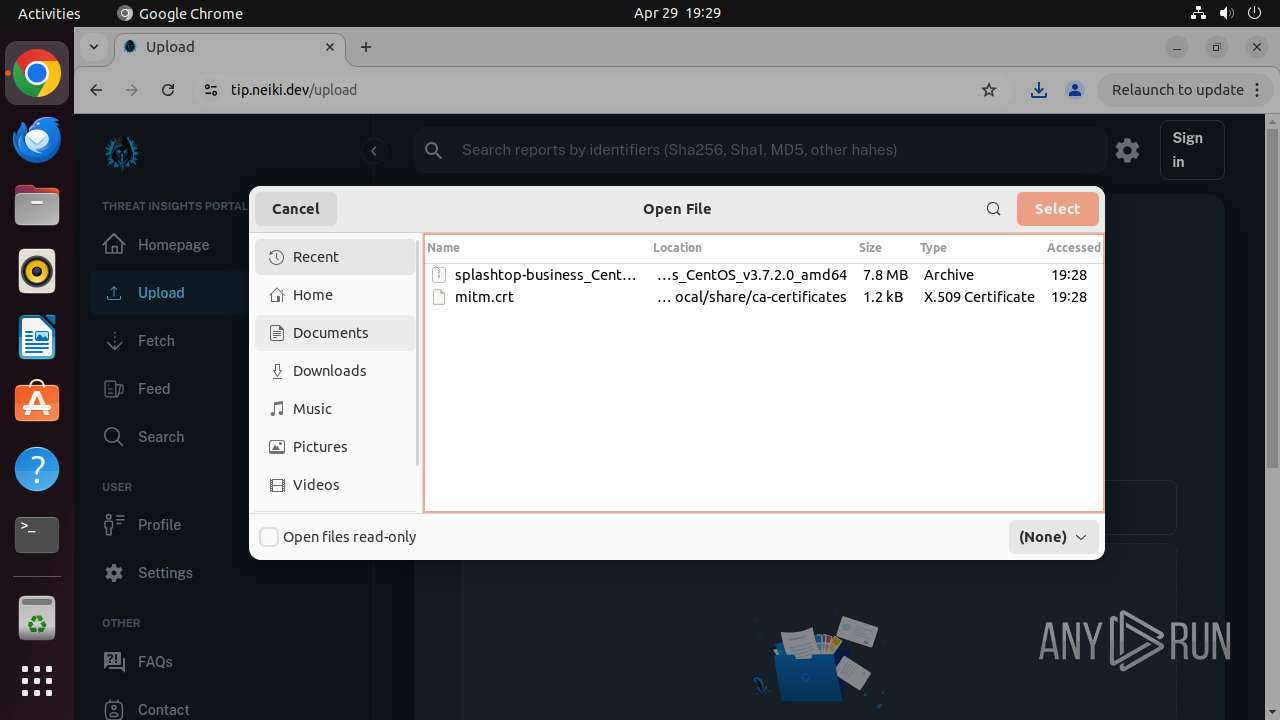Screen dimensions: 1280x720
Task: Collapse the portal sidebar chevron
Action: pos(373,151)
